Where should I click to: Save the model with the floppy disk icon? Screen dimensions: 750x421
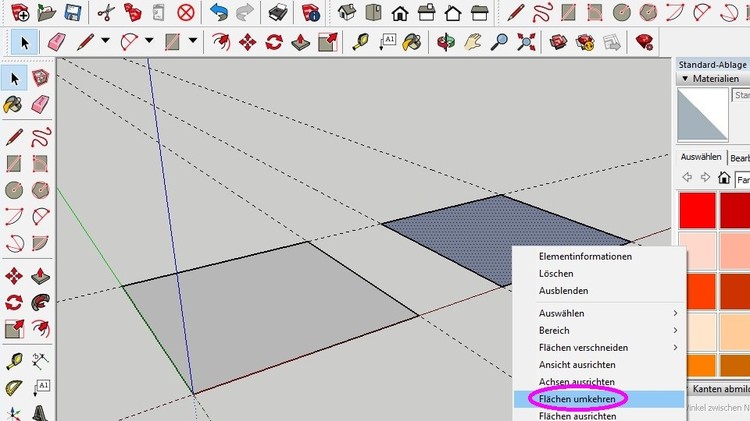coord(73,12)
